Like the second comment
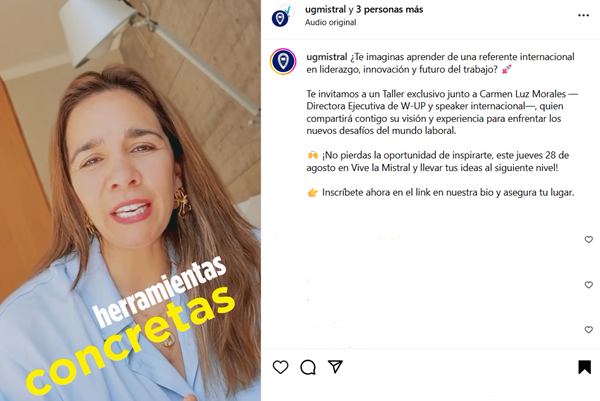The image size is (600, 401). 589,285
